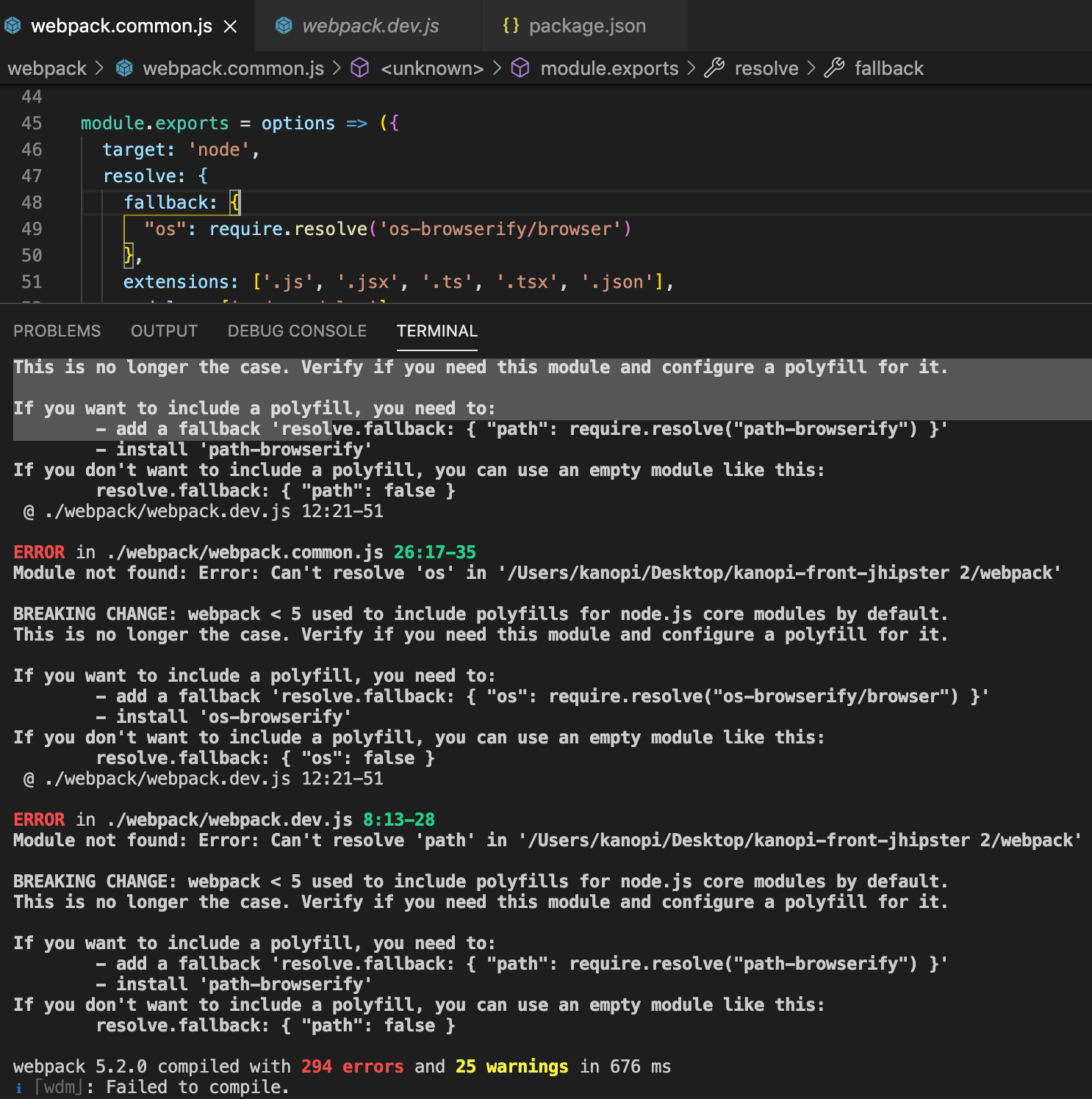
Task: Click the fallback wrench icon in breadcrumb
Action: pos(835,68)
